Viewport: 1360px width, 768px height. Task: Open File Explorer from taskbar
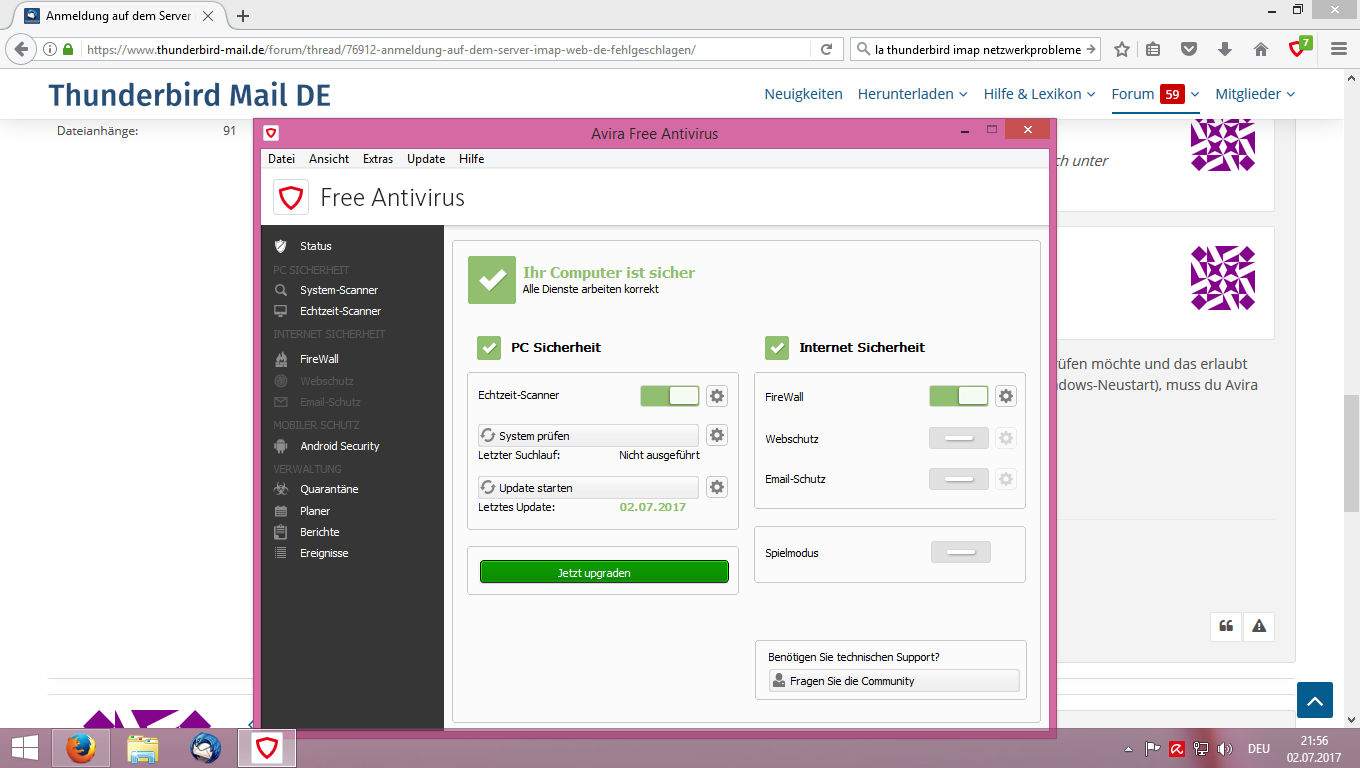(143, 748)
